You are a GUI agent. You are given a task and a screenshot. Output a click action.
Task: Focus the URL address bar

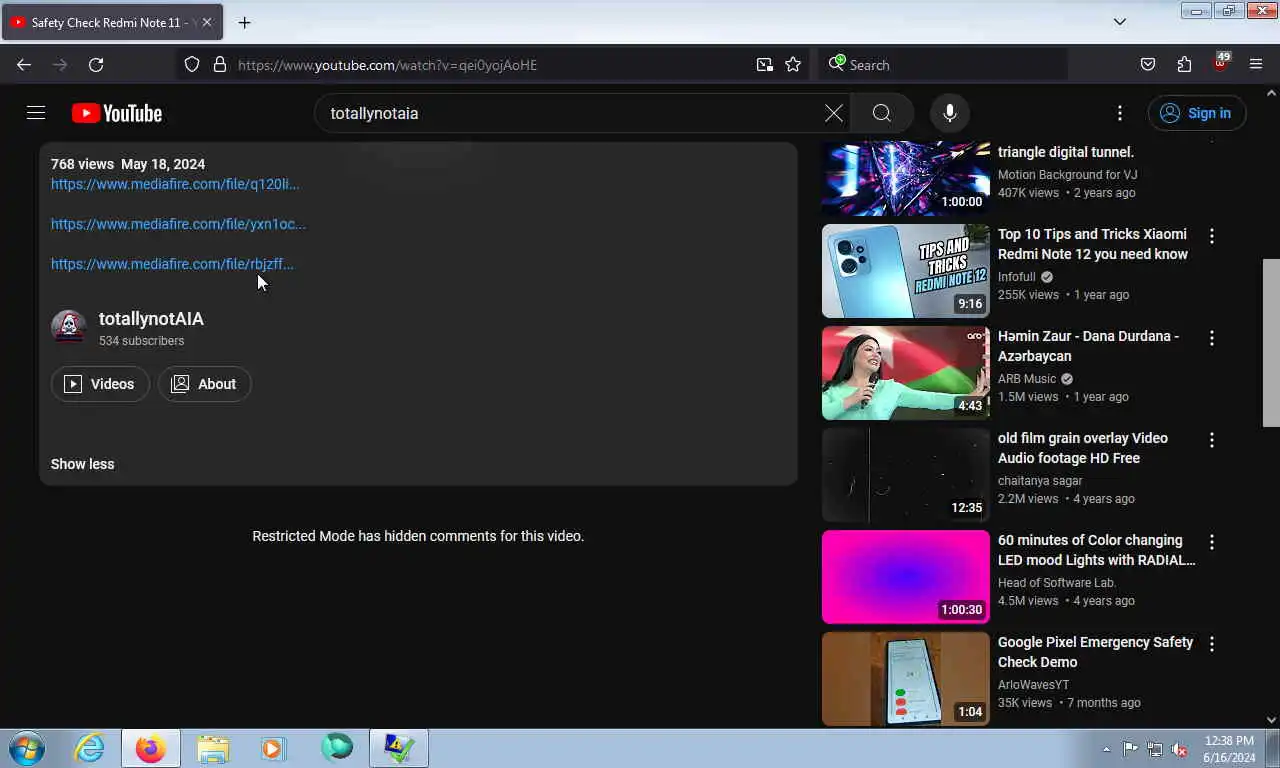click(x=490, y=65)
